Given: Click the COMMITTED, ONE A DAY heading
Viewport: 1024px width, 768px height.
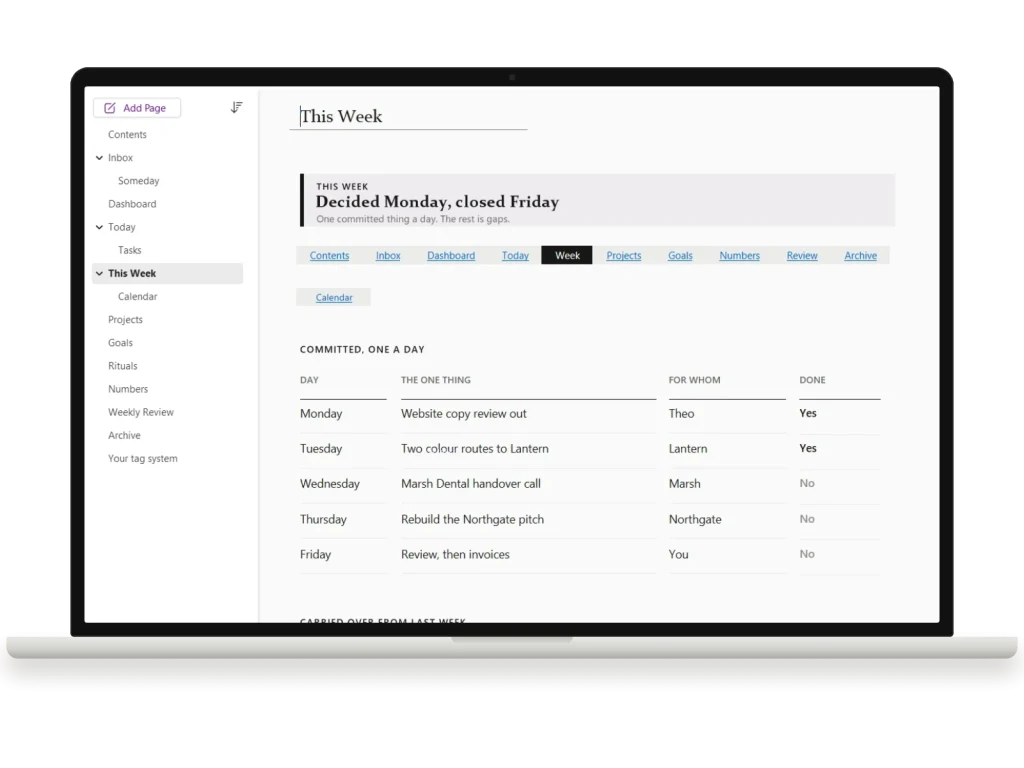Looking at the screenshot, I should pos(362,349).
